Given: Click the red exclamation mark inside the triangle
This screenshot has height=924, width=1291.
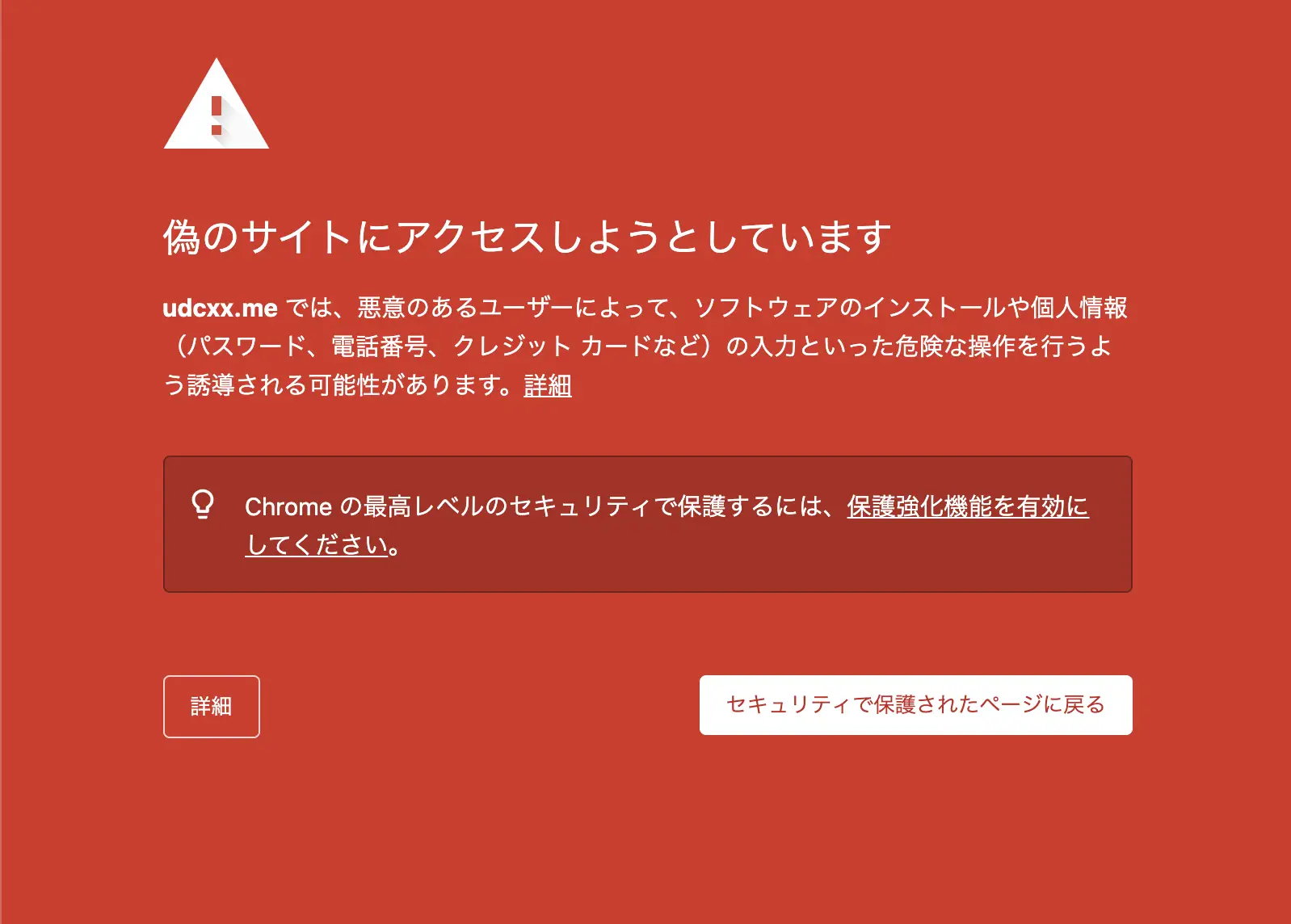Looking at the screenshot, I should (x=217, y=115).
